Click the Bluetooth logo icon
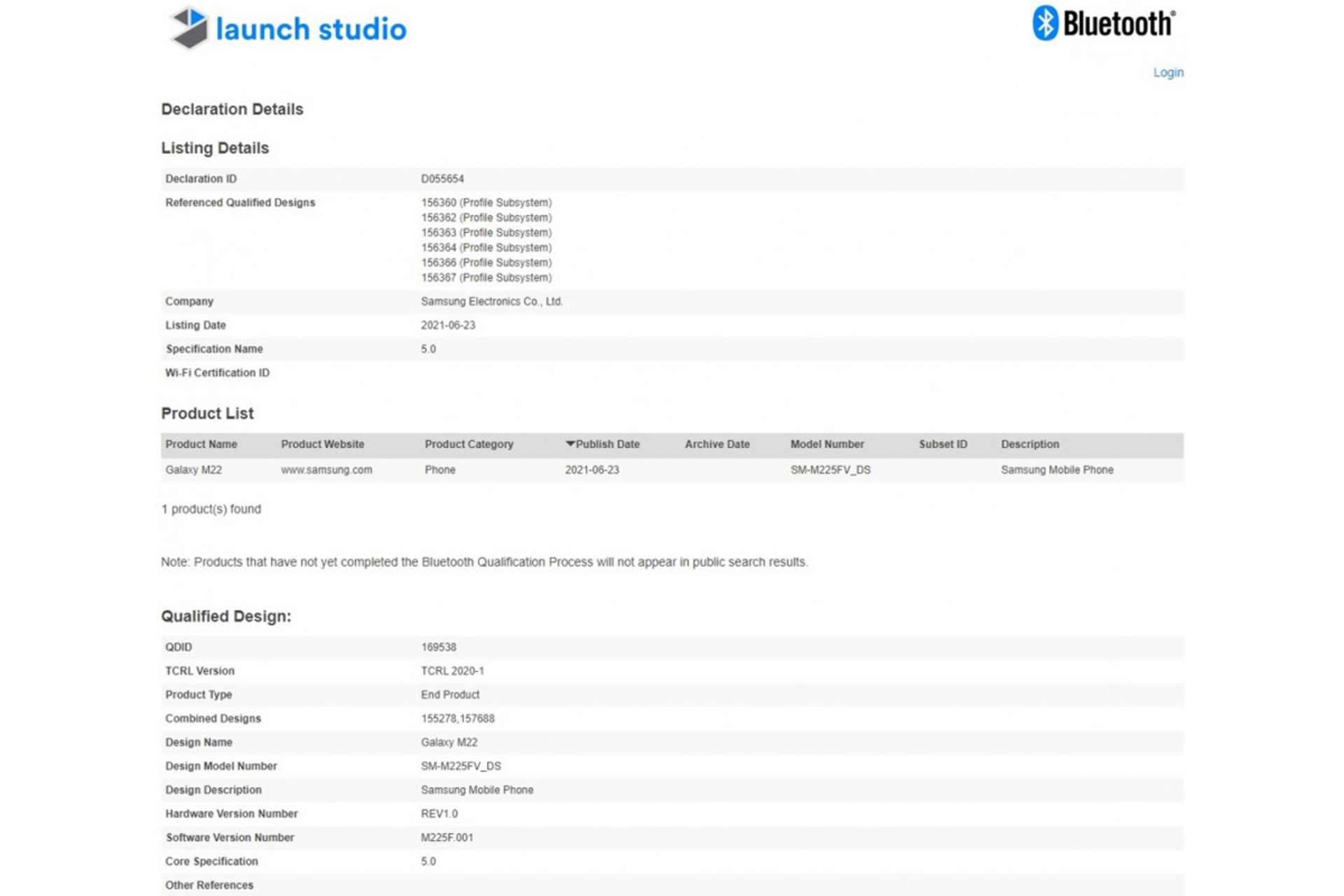The height and width of the screenshot is (896, 1344). click(x=1045, y=23)
